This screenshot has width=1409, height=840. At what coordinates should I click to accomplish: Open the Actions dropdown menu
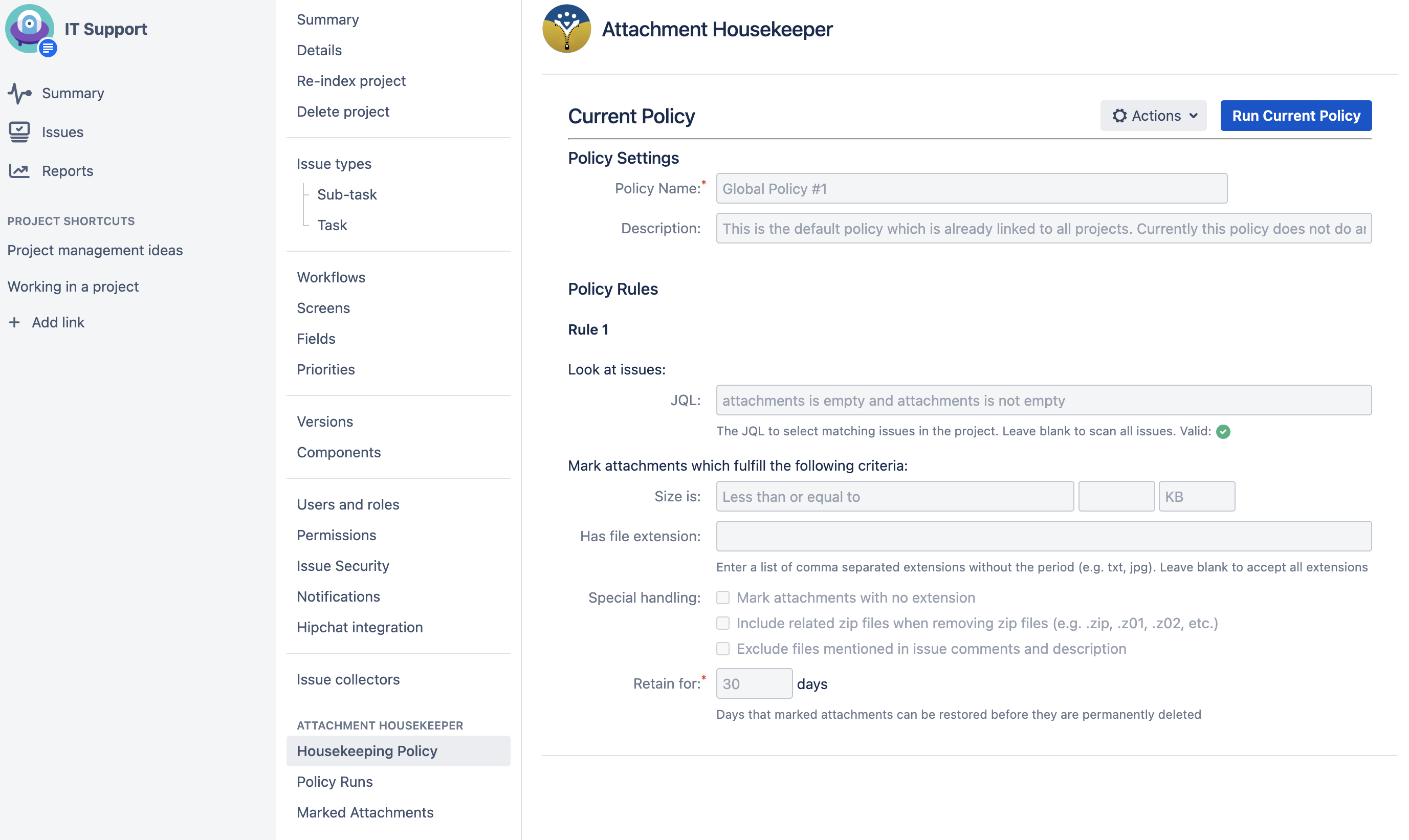[1153, 116]
